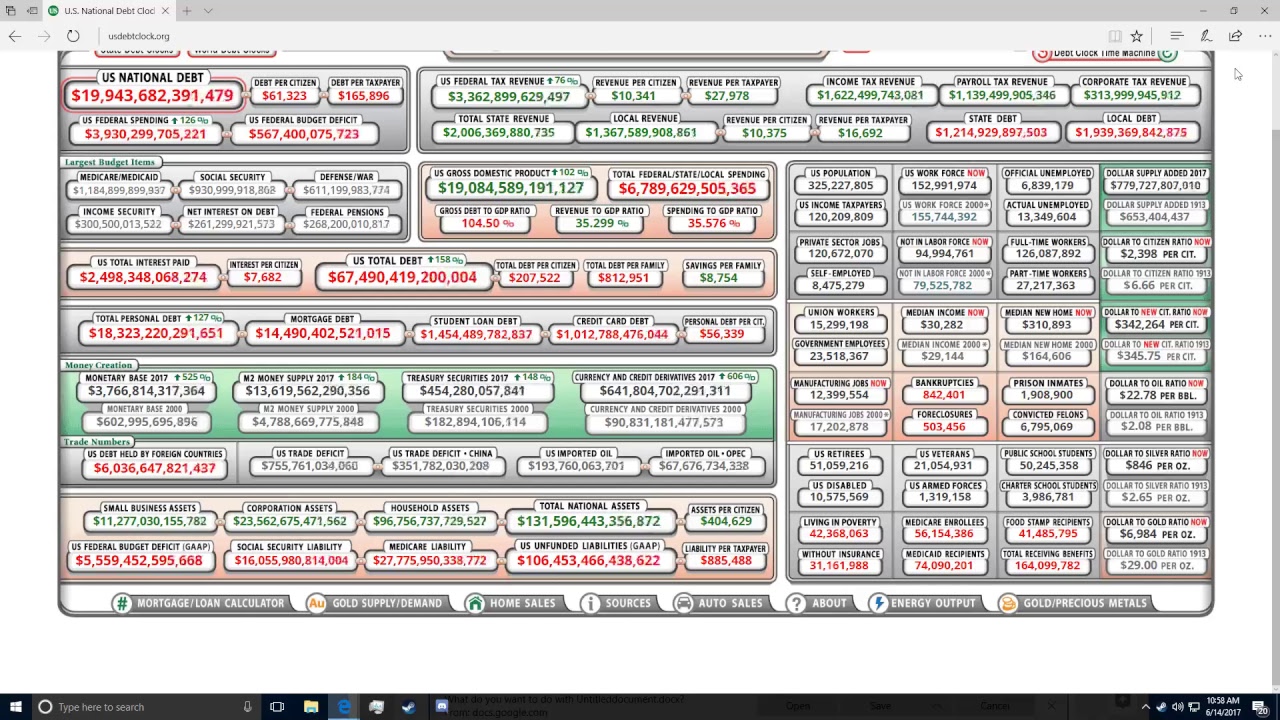Share this page using the share icon
Image resolution: width=1280 pixels, height=720 pixels.
[1236, 36]
